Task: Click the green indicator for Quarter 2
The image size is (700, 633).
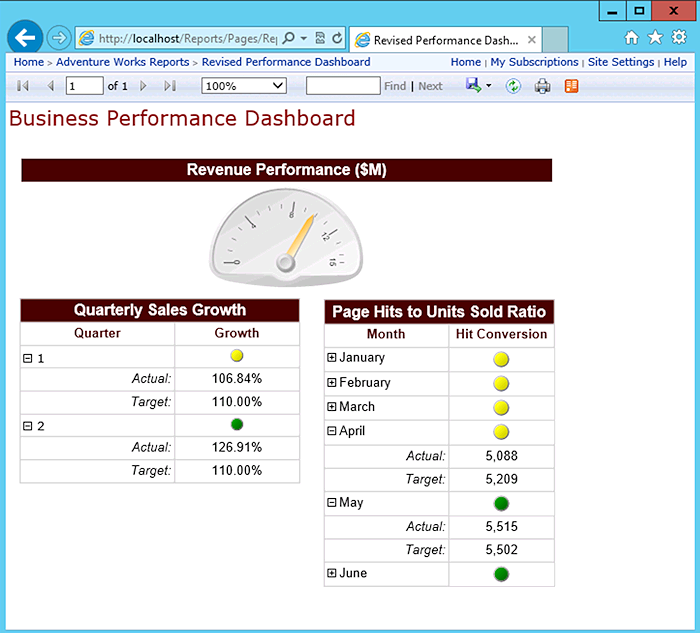Action: (x=237, y=424)
